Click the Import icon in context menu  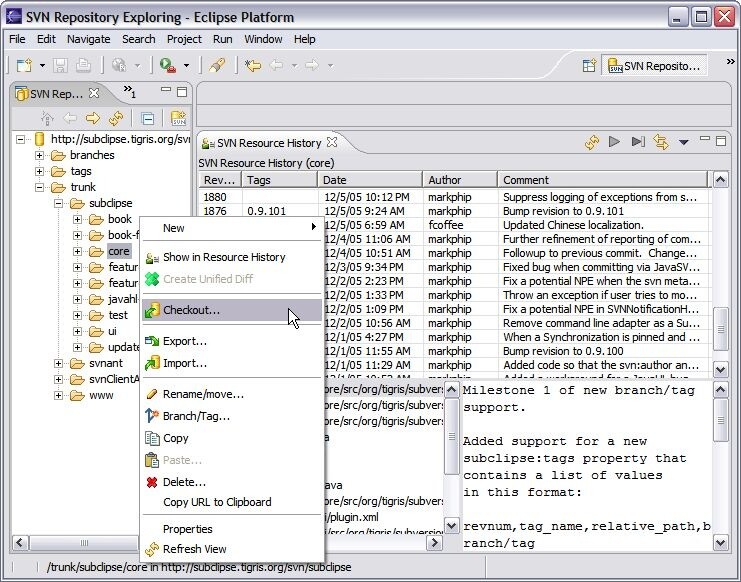152,363
